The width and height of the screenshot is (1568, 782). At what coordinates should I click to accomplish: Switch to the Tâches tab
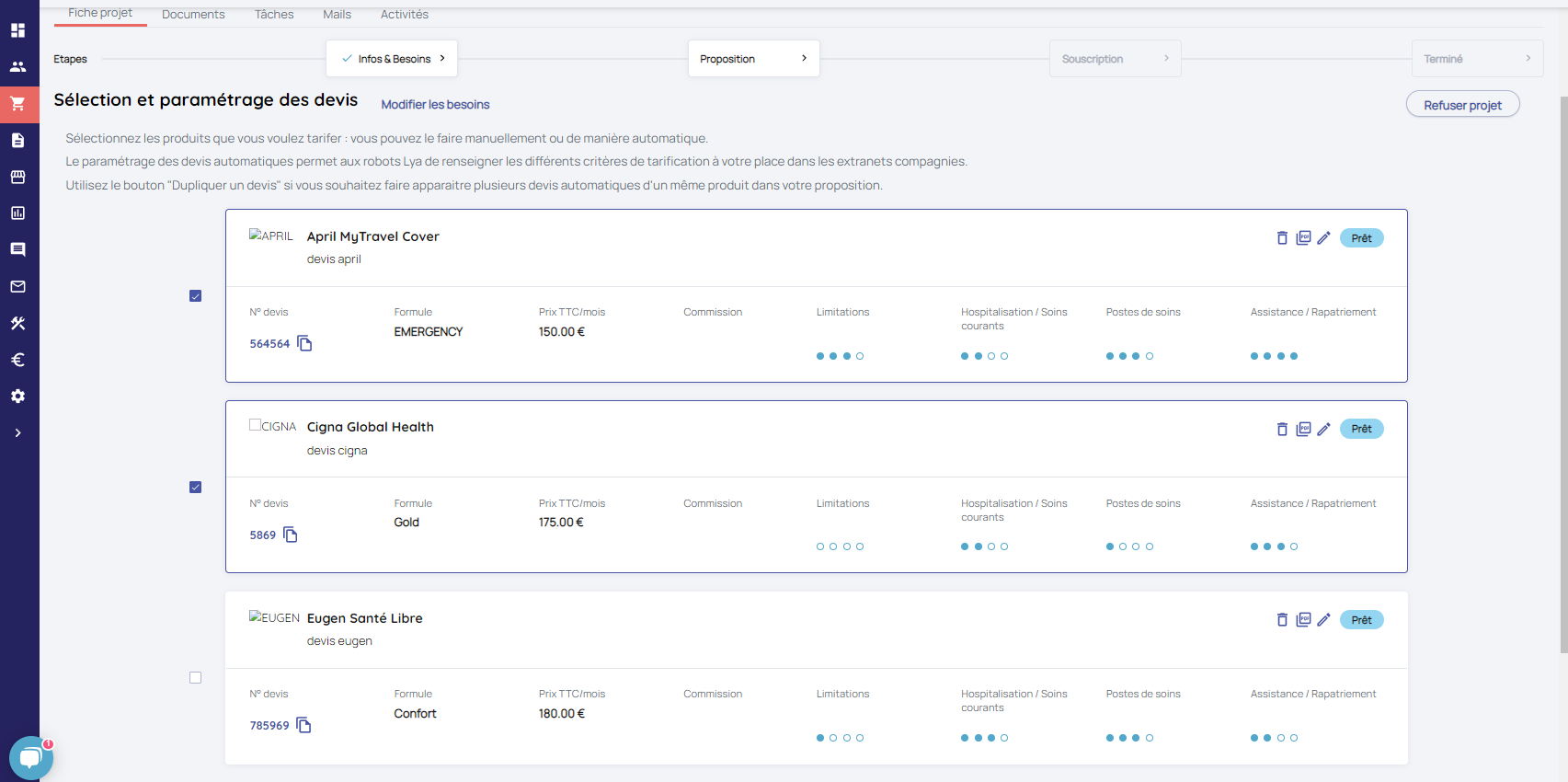(x=274, y=15)
